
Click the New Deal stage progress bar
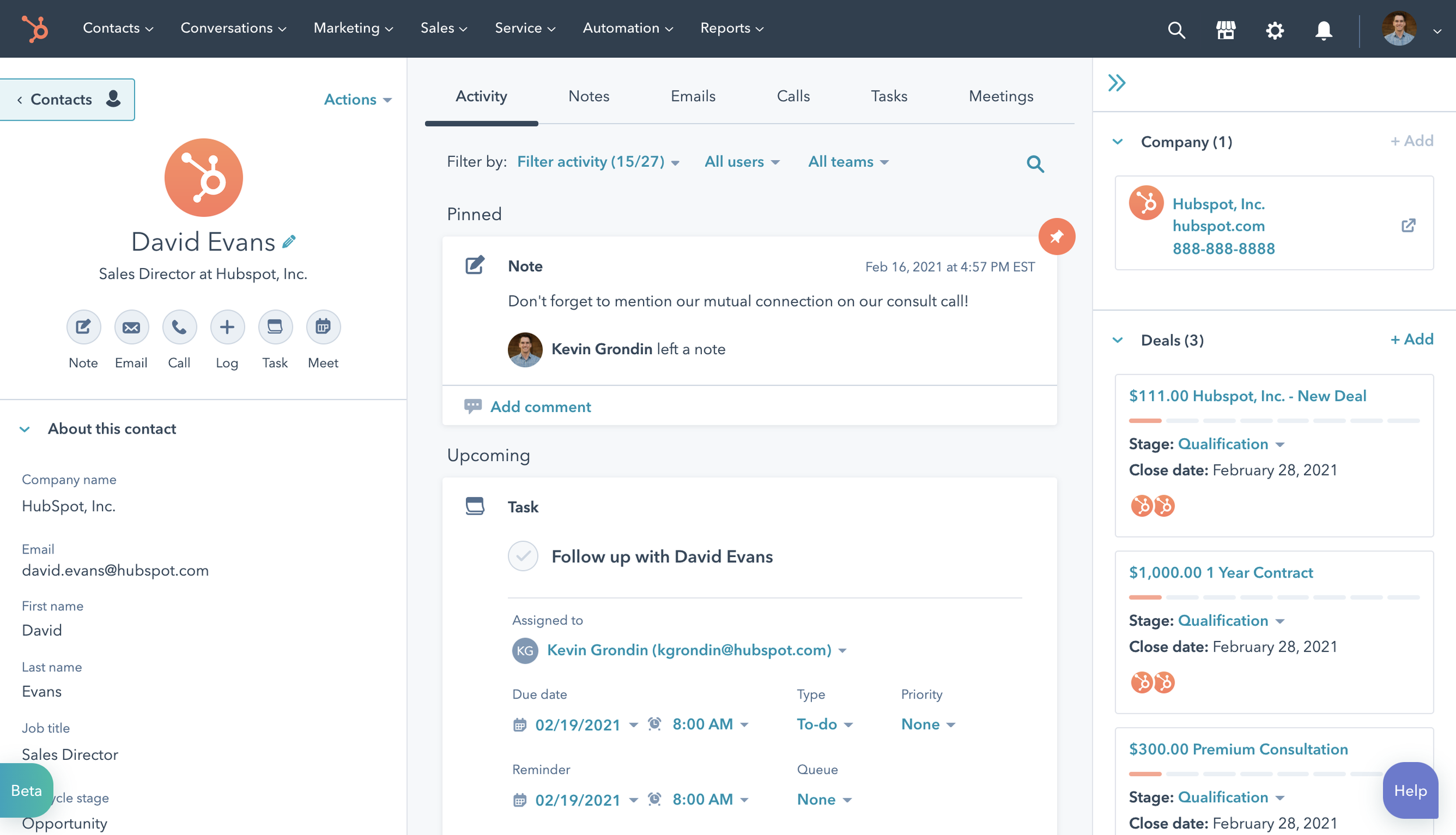(1274, 420)
